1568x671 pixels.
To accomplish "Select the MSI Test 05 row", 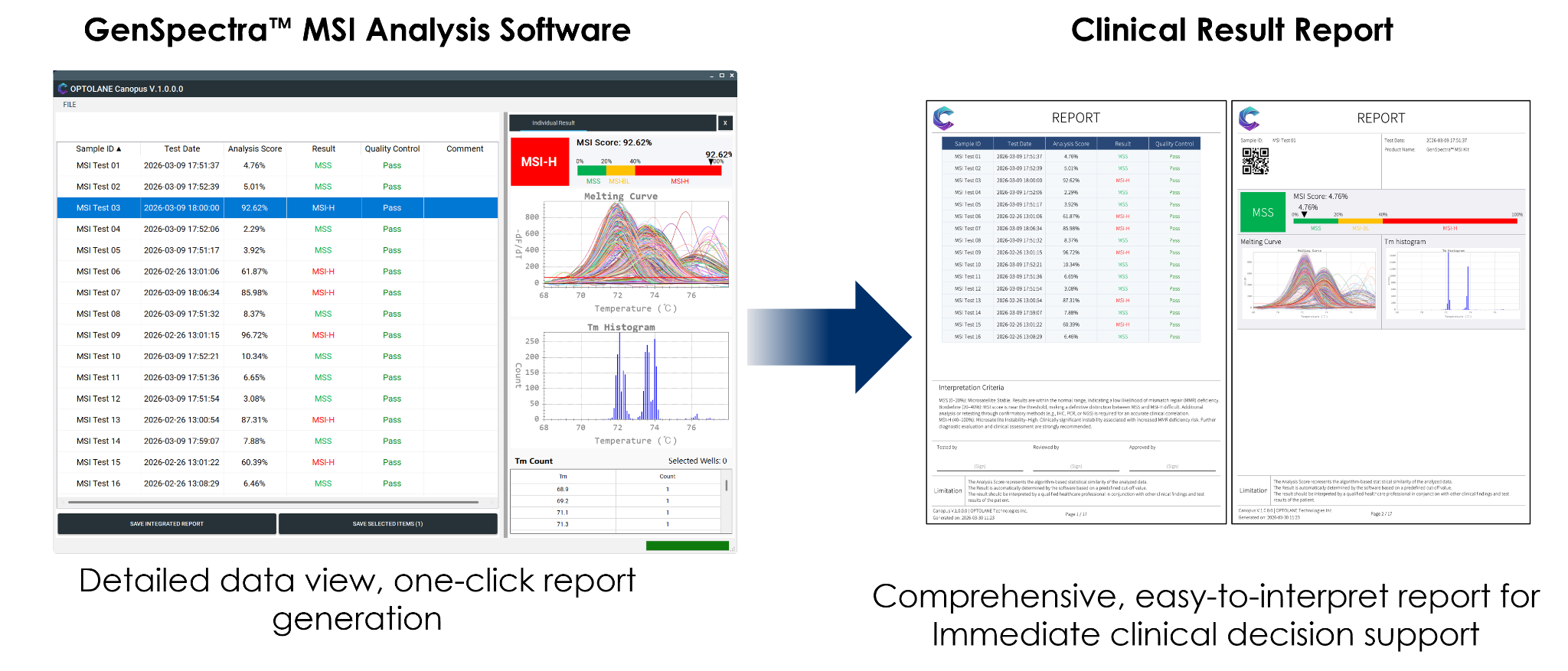I will pyautogui.click(x=278, y=250).
